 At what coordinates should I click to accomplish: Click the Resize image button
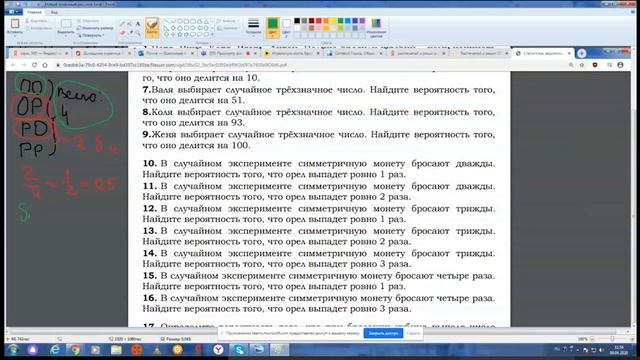coord(95,28)
